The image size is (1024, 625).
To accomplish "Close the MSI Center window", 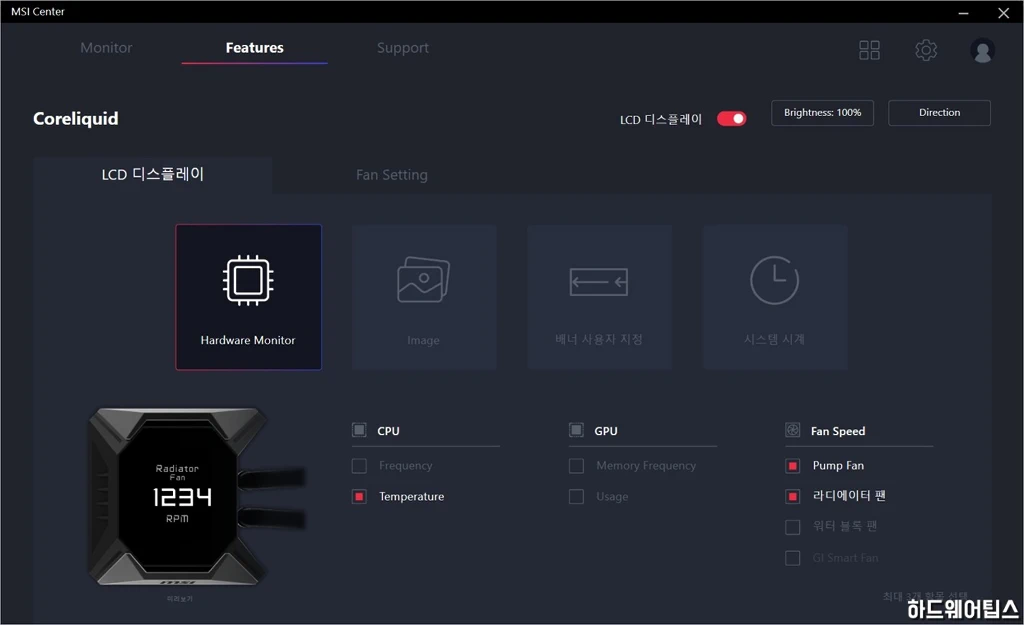I will 1004,12.
